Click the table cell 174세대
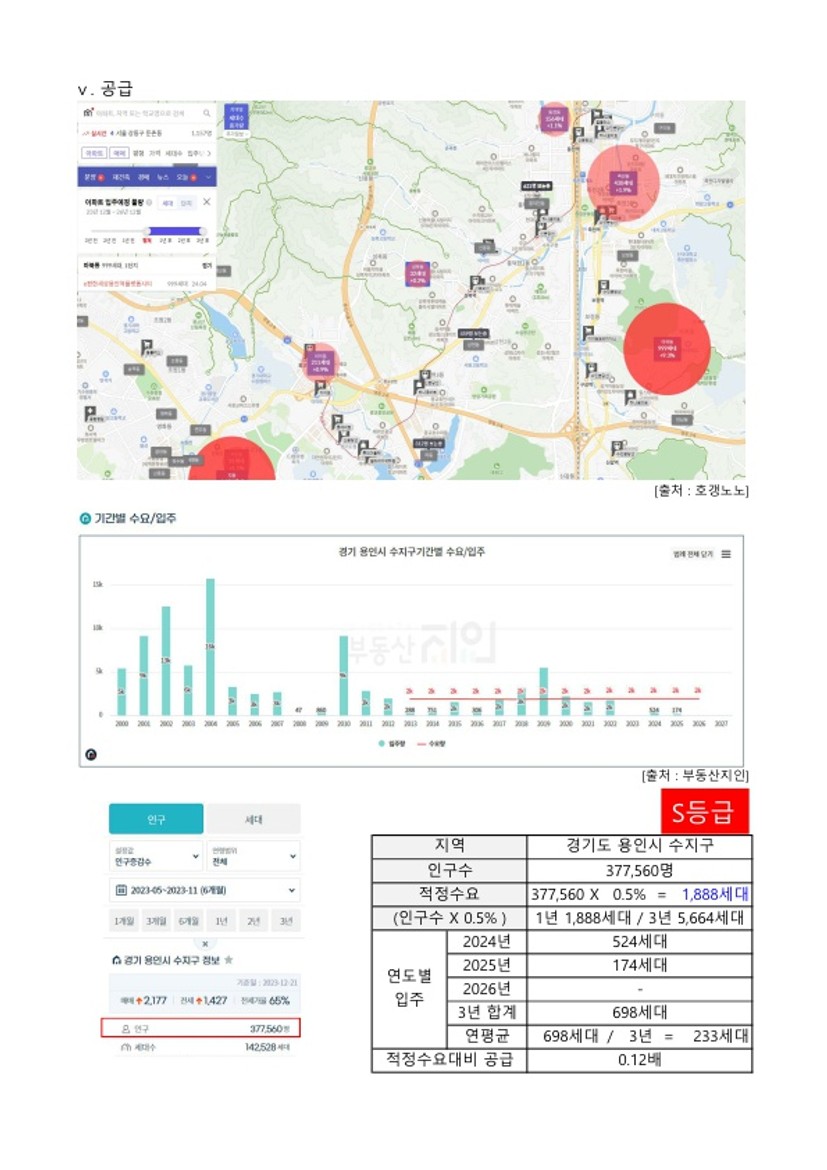 click(x=640, y=966)
